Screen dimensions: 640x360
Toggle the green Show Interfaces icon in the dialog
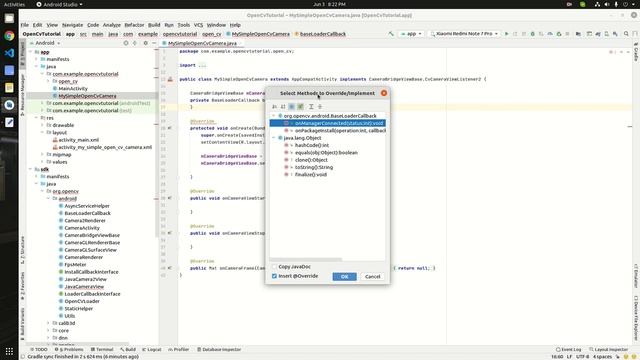coord(300,107)
